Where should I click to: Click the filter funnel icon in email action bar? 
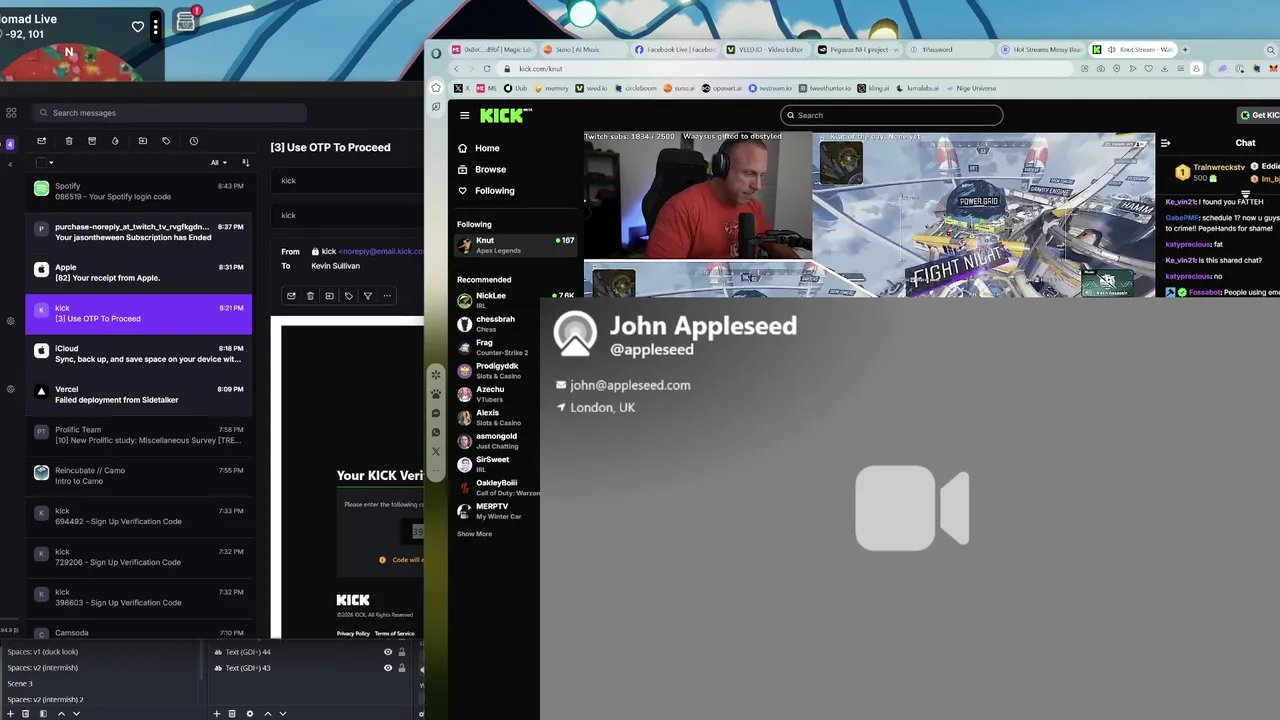click(367, 296)
